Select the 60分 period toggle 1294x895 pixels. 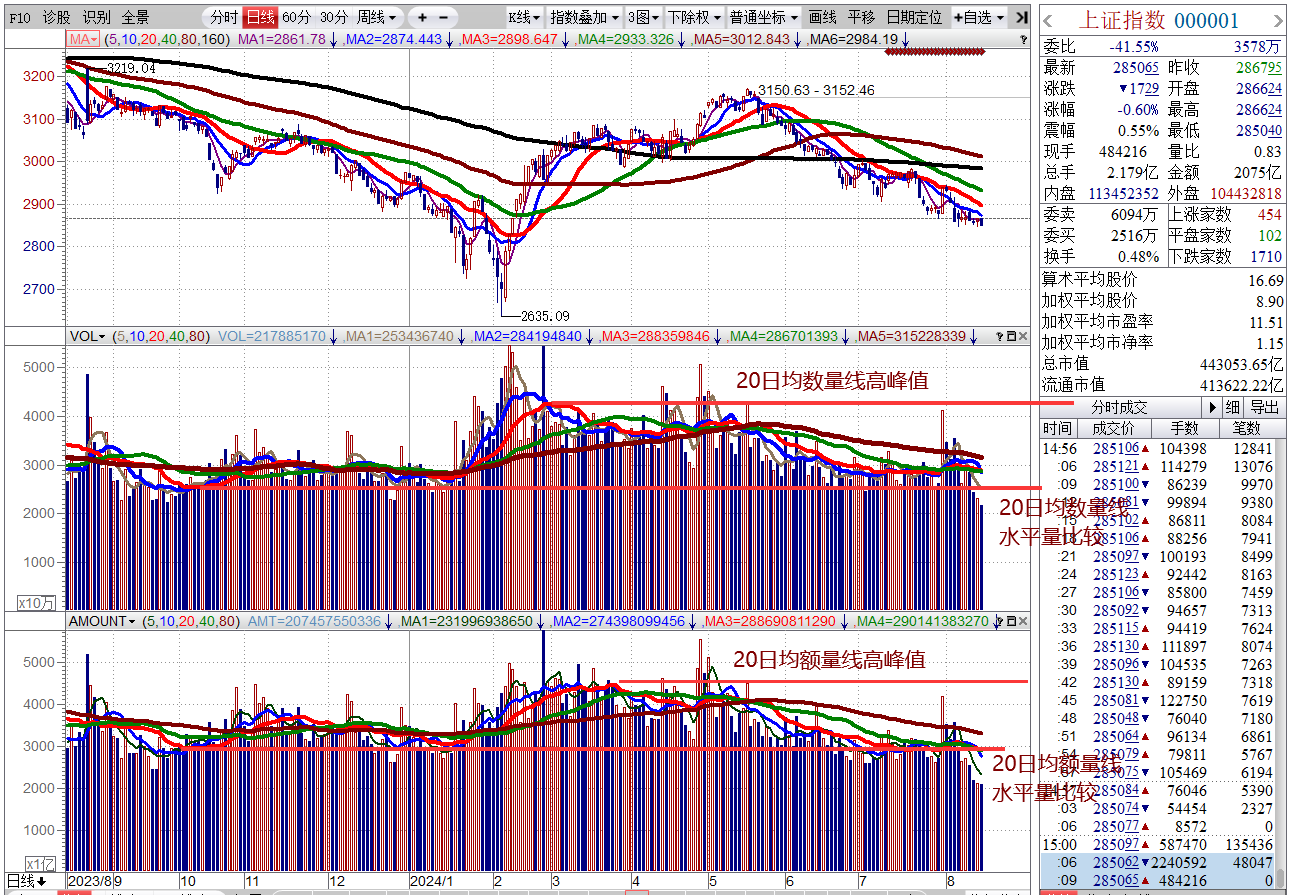(296, 17)
